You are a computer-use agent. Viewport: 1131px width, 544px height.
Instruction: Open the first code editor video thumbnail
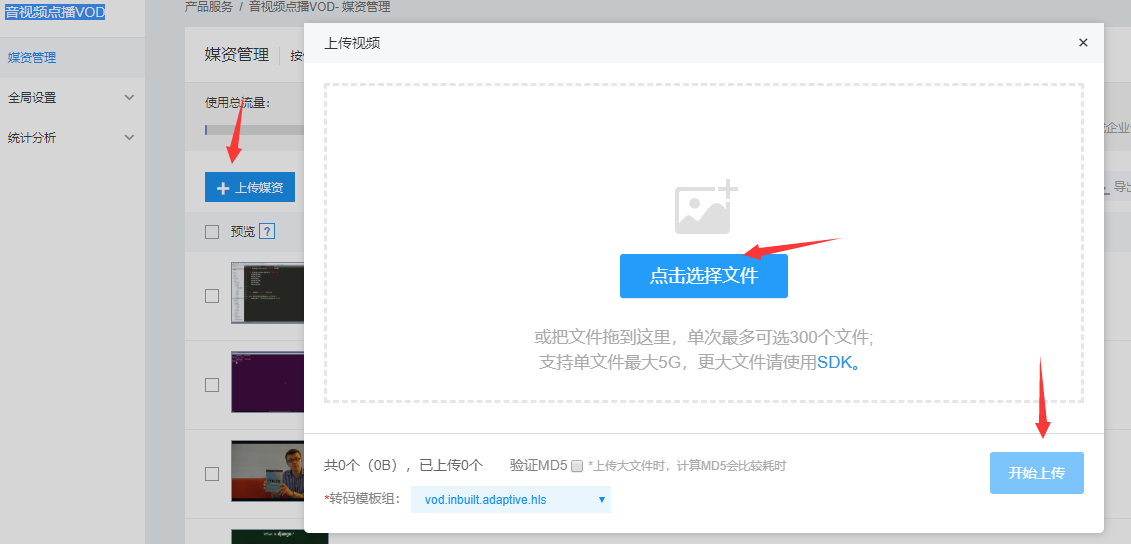click(268, 293)
